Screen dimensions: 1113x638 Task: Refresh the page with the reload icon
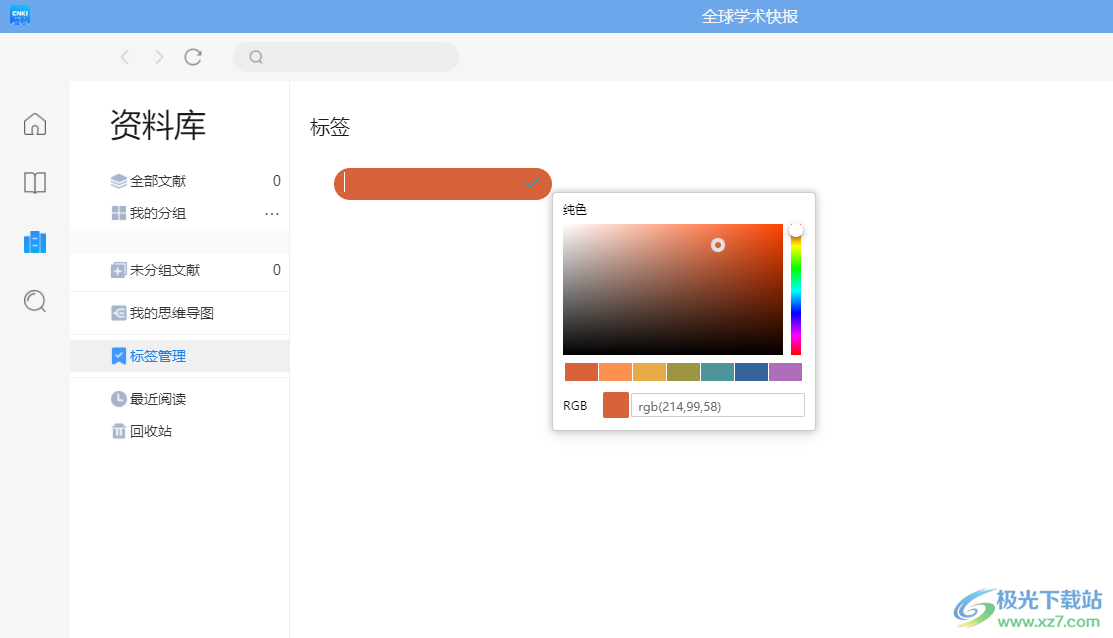click(193, 57)
